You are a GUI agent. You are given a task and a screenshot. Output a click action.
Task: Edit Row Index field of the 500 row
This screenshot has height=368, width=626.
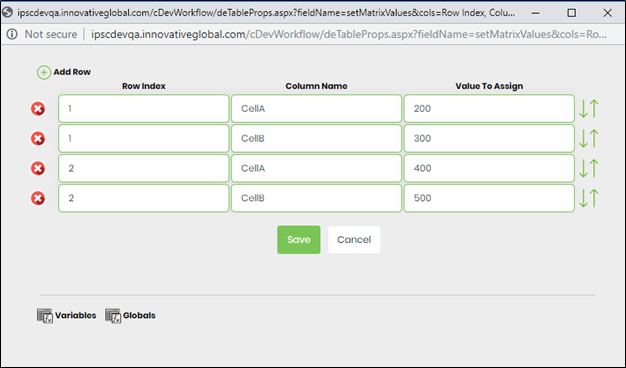click(x=144, y=198)
